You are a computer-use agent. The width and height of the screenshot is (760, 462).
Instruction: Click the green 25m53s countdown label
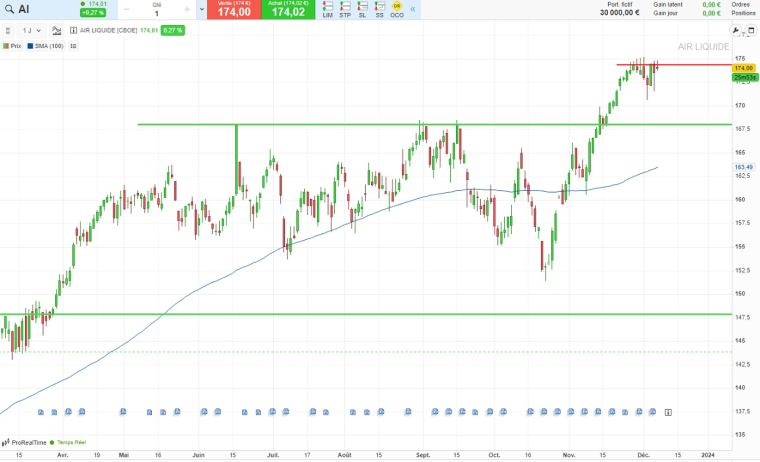(x=744, y=78)
